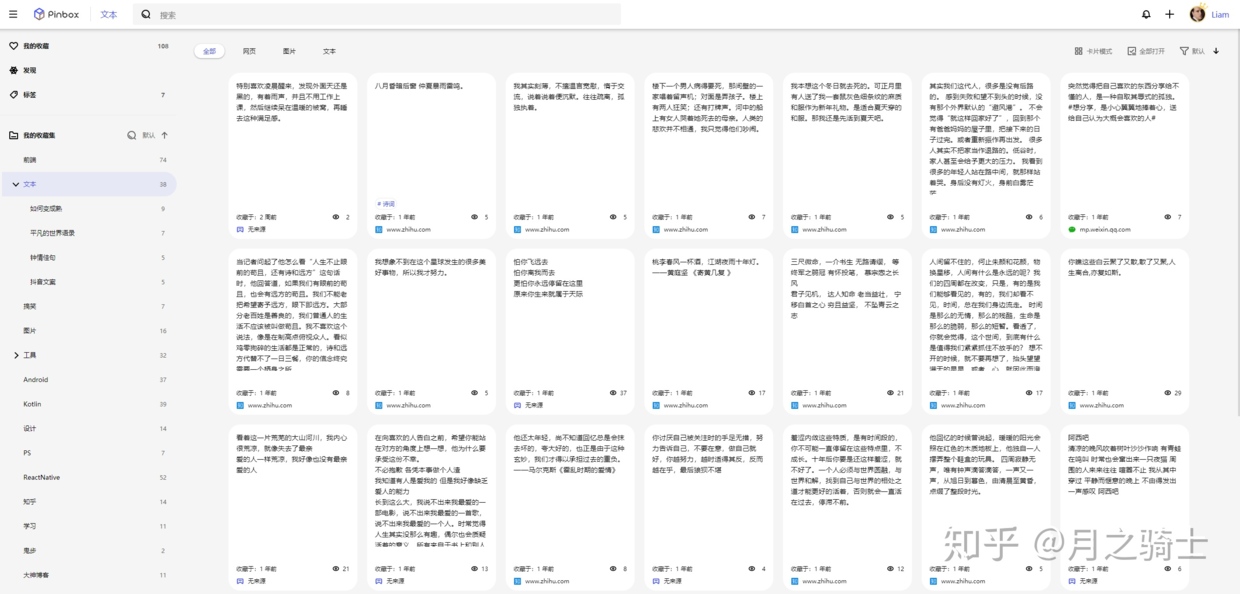Click the down arrow sort icon

[x=1216, y=51]
